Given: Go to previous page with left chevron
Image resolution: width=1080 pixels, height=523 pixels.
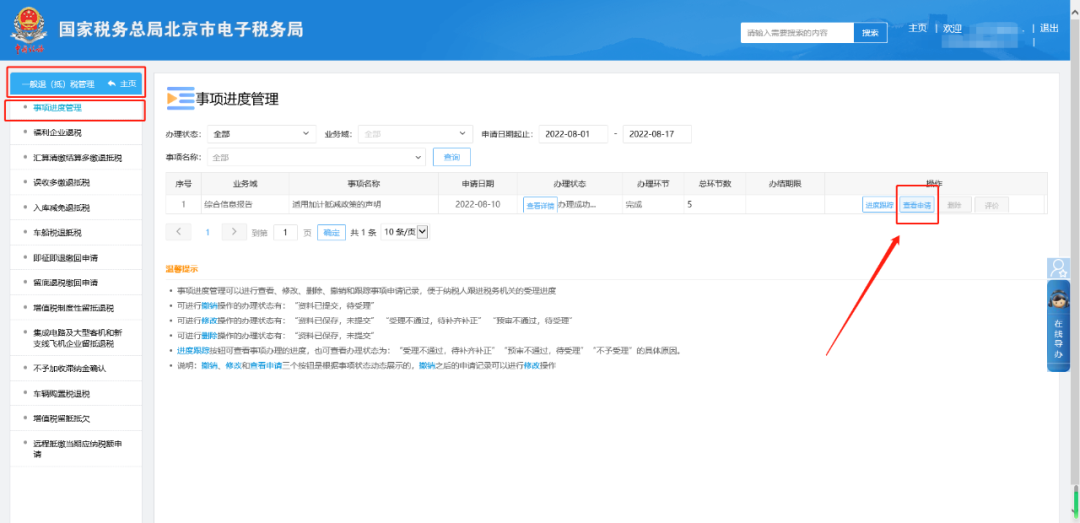Looking at the screenshot, I should click(179, 232).
